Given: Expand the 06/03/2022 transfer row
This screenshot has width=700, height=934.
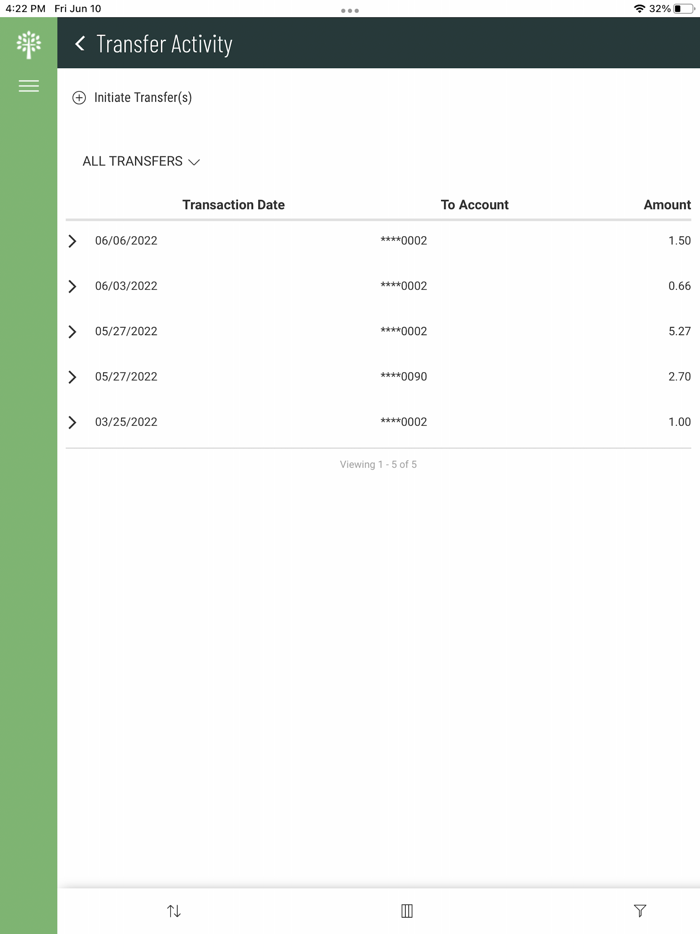Looking at the screenshot, I should [x=72, y=286].
